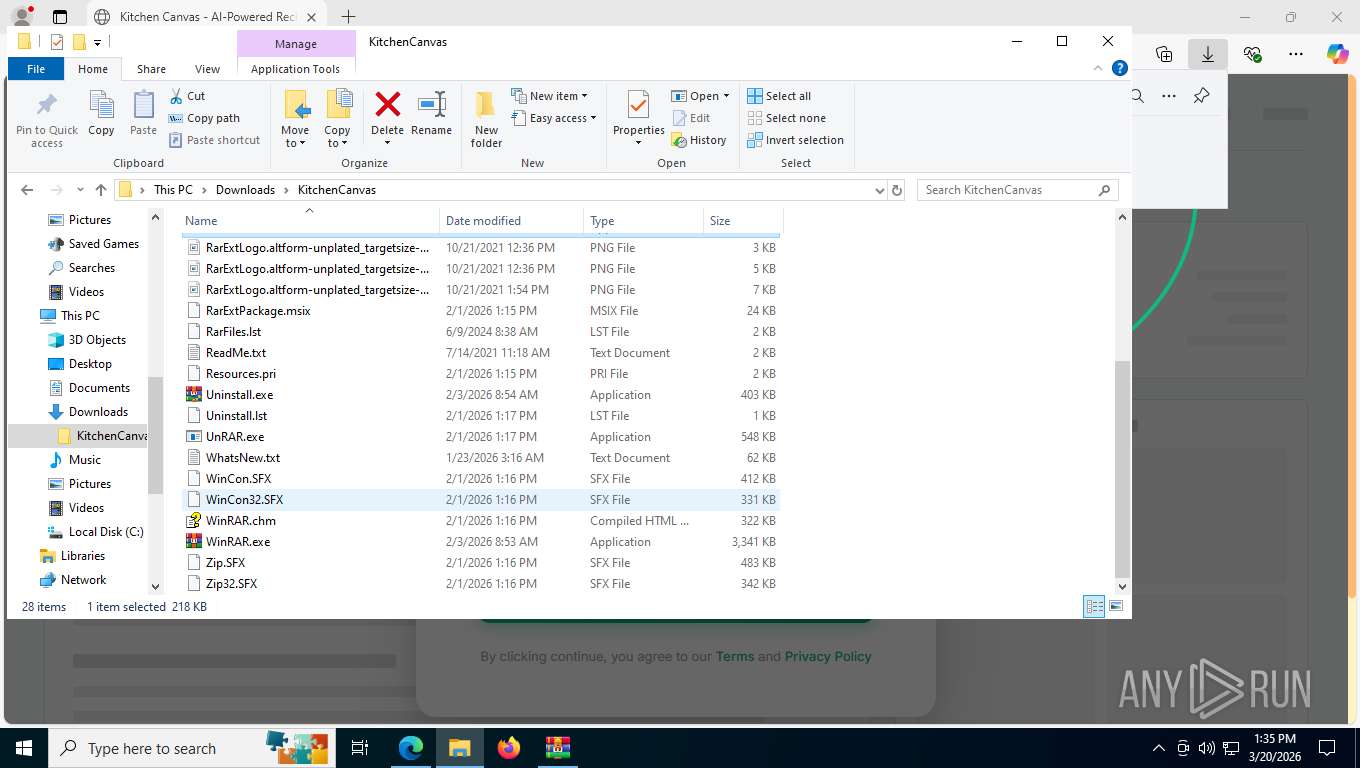This screenshot has height=768, width=1360.
Task: Switch to the Share ribbon tab
Action: 151,69
